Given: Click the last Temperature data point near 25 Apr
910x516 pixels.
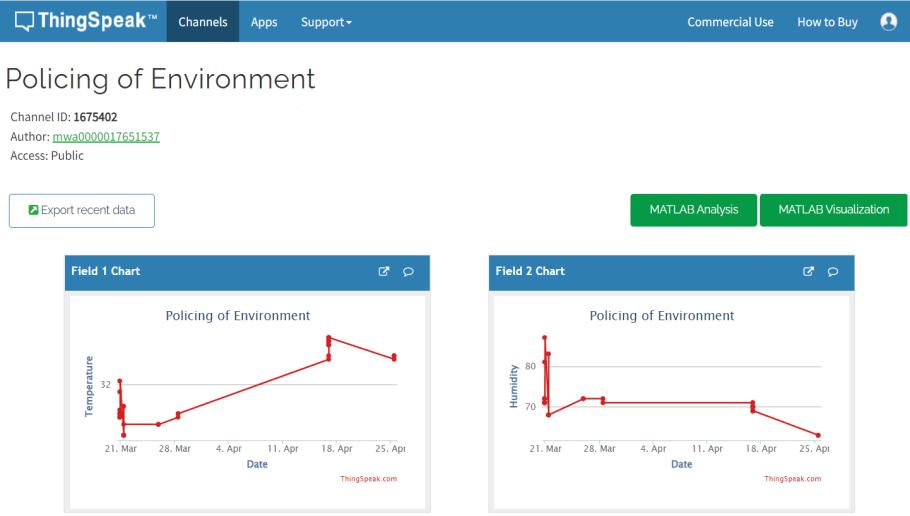Looking at the screenshot, I should pyautogui.click(x=394, y=357).
